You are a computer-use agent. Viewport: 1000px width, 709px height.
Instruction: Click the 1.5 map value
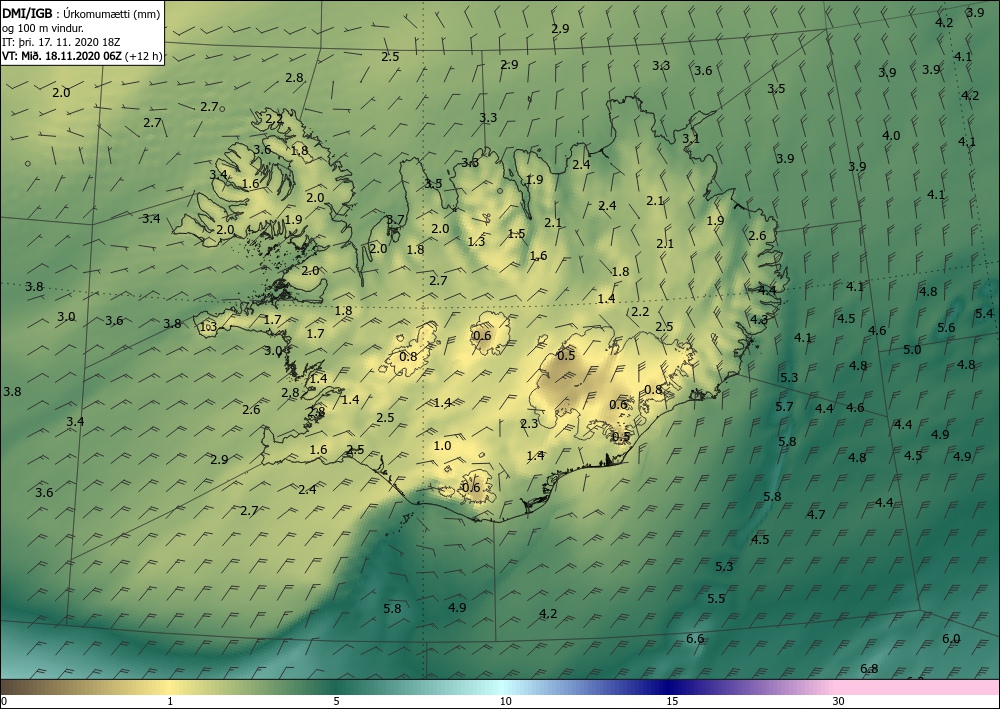click(517, 233)
